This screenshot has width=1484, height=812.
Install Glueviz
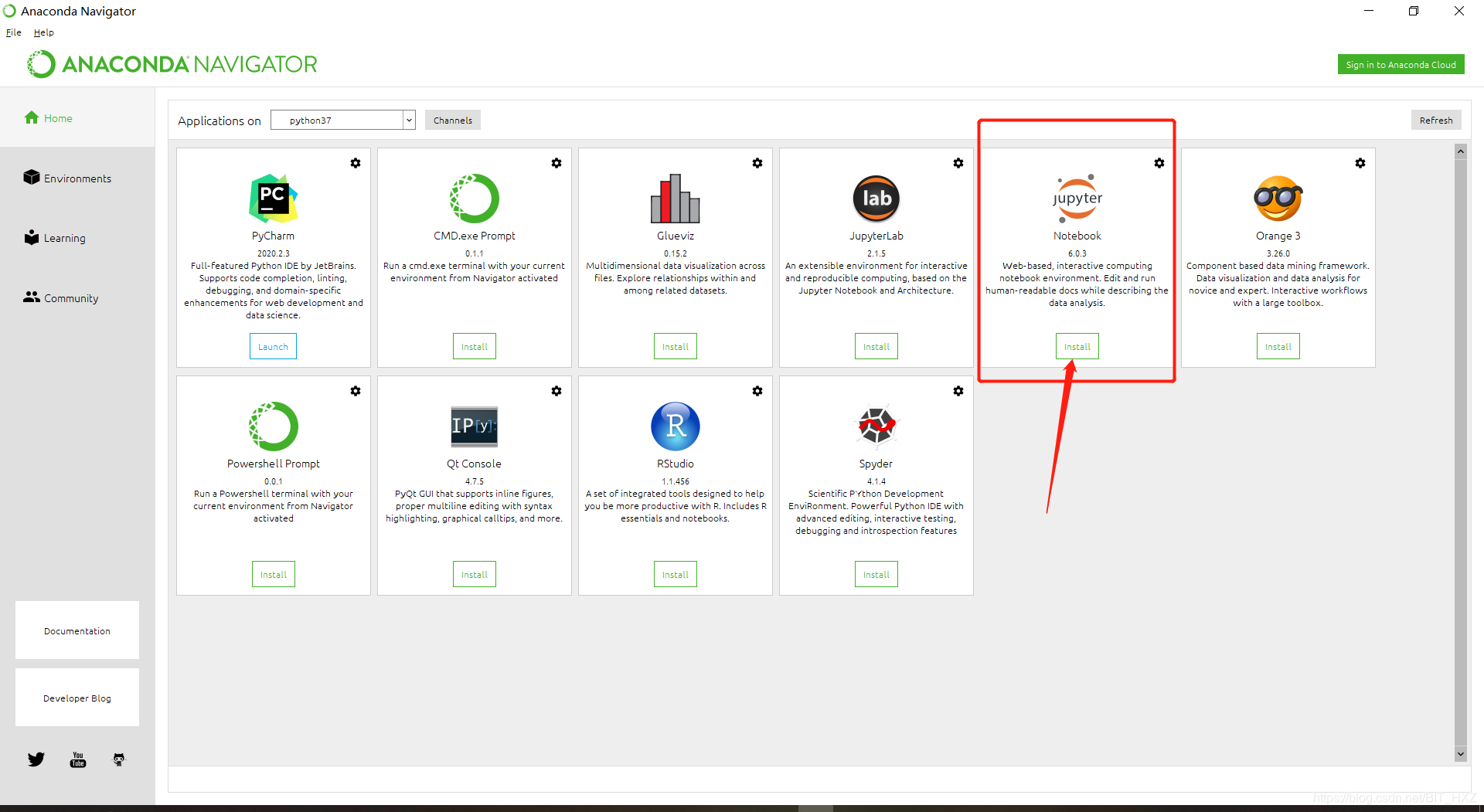tap(676, 347)
